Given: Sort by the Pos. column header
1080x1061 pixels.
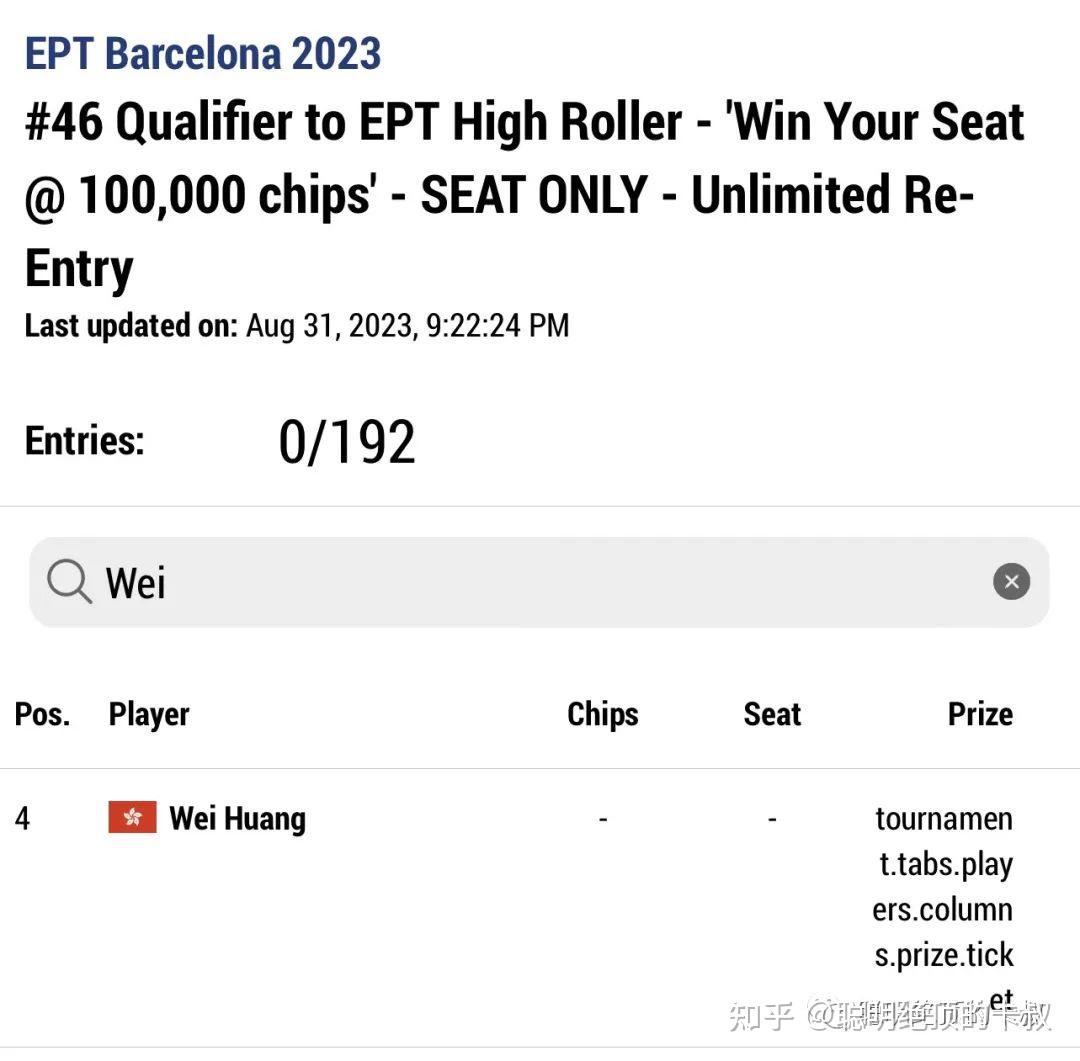Looking at the screenshot, I should click(x=42, y=714).
